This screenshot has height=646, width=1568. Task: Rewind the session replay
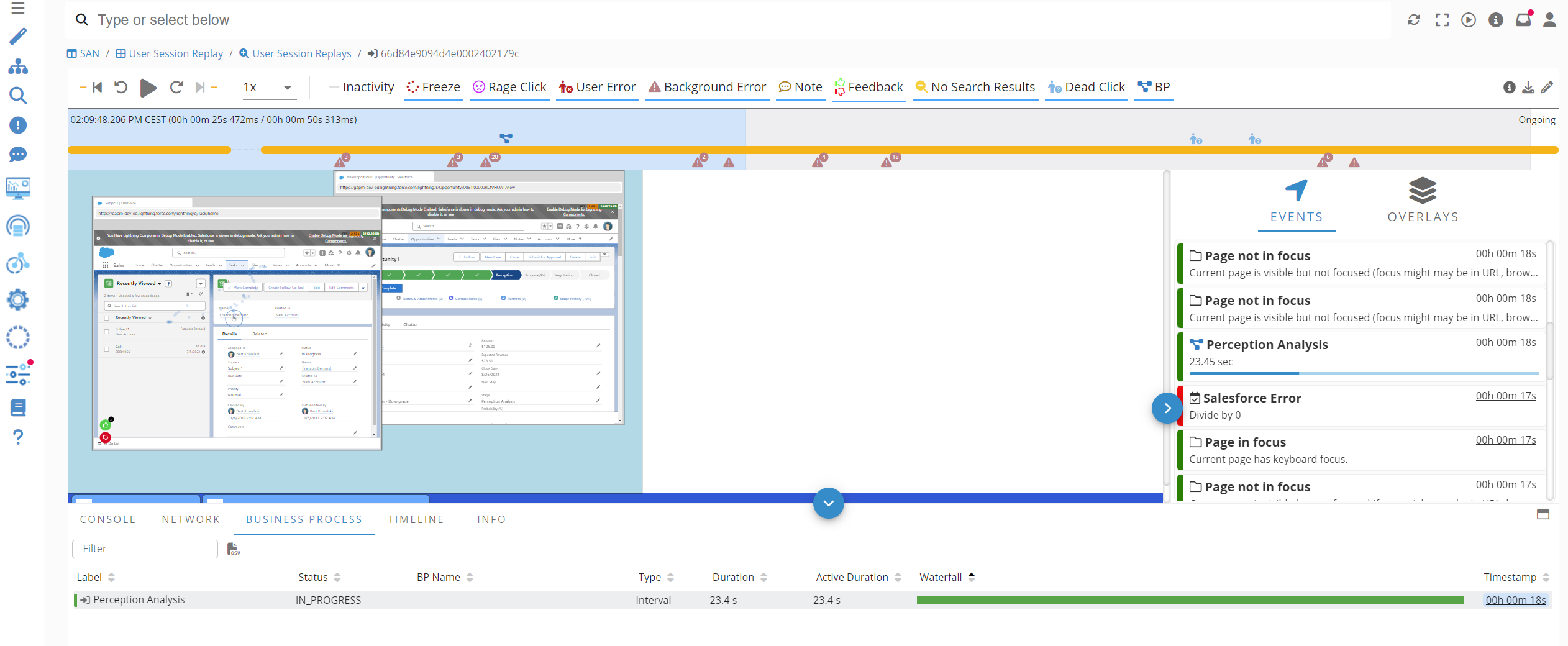click(121, 88)
